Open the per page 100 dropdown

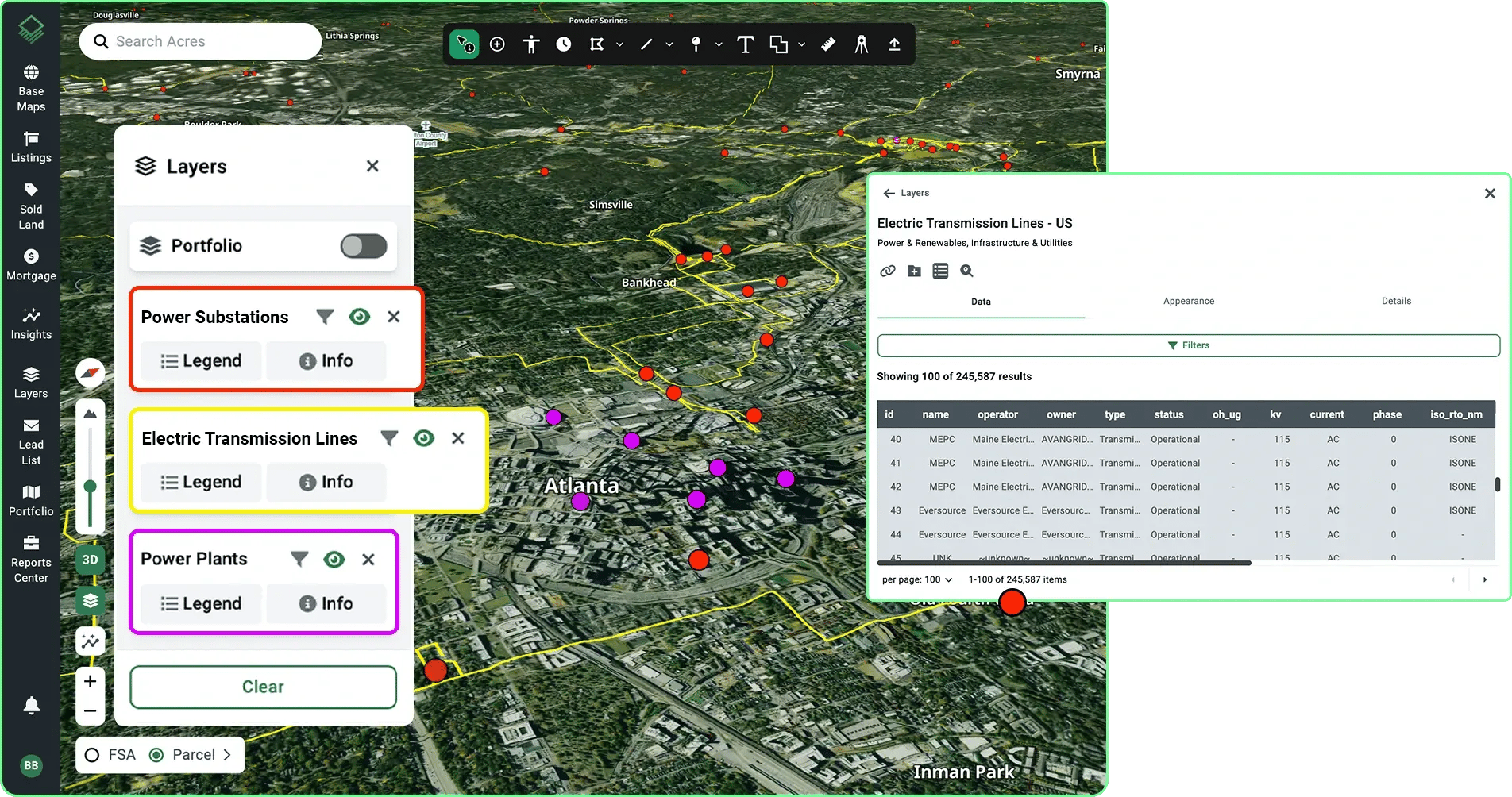(x=917, y=579)
